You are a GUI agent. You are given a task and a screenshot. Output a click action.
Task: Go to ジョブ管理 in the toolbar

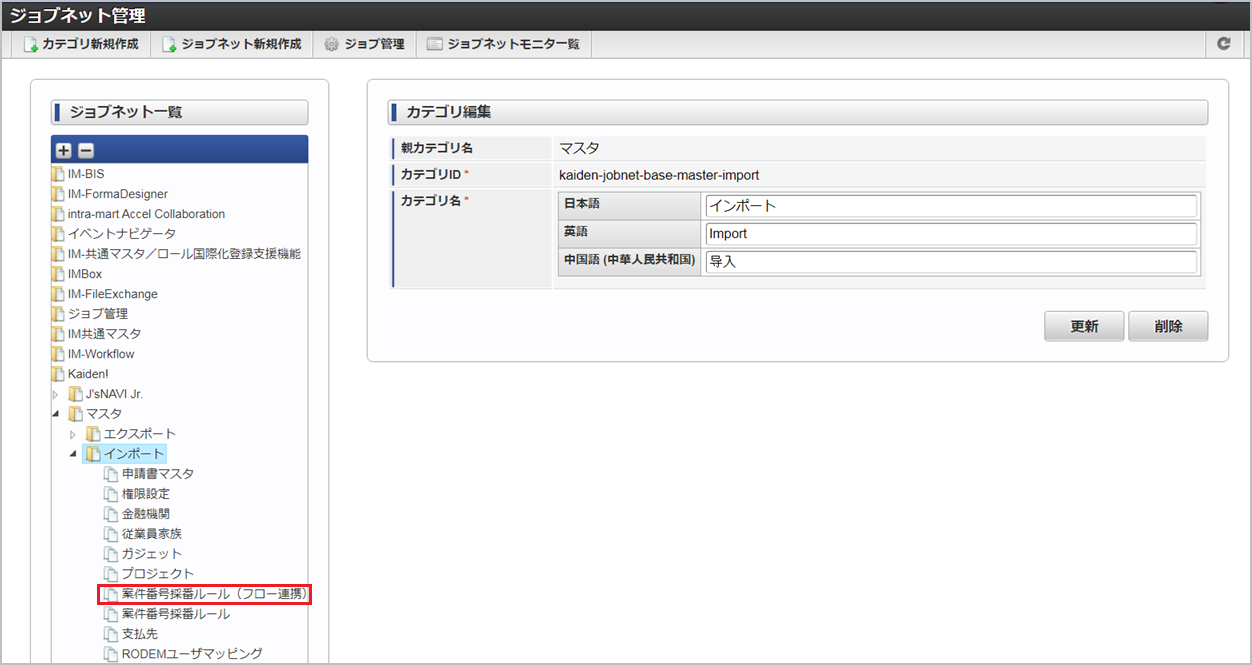click(x=364, y=44)
